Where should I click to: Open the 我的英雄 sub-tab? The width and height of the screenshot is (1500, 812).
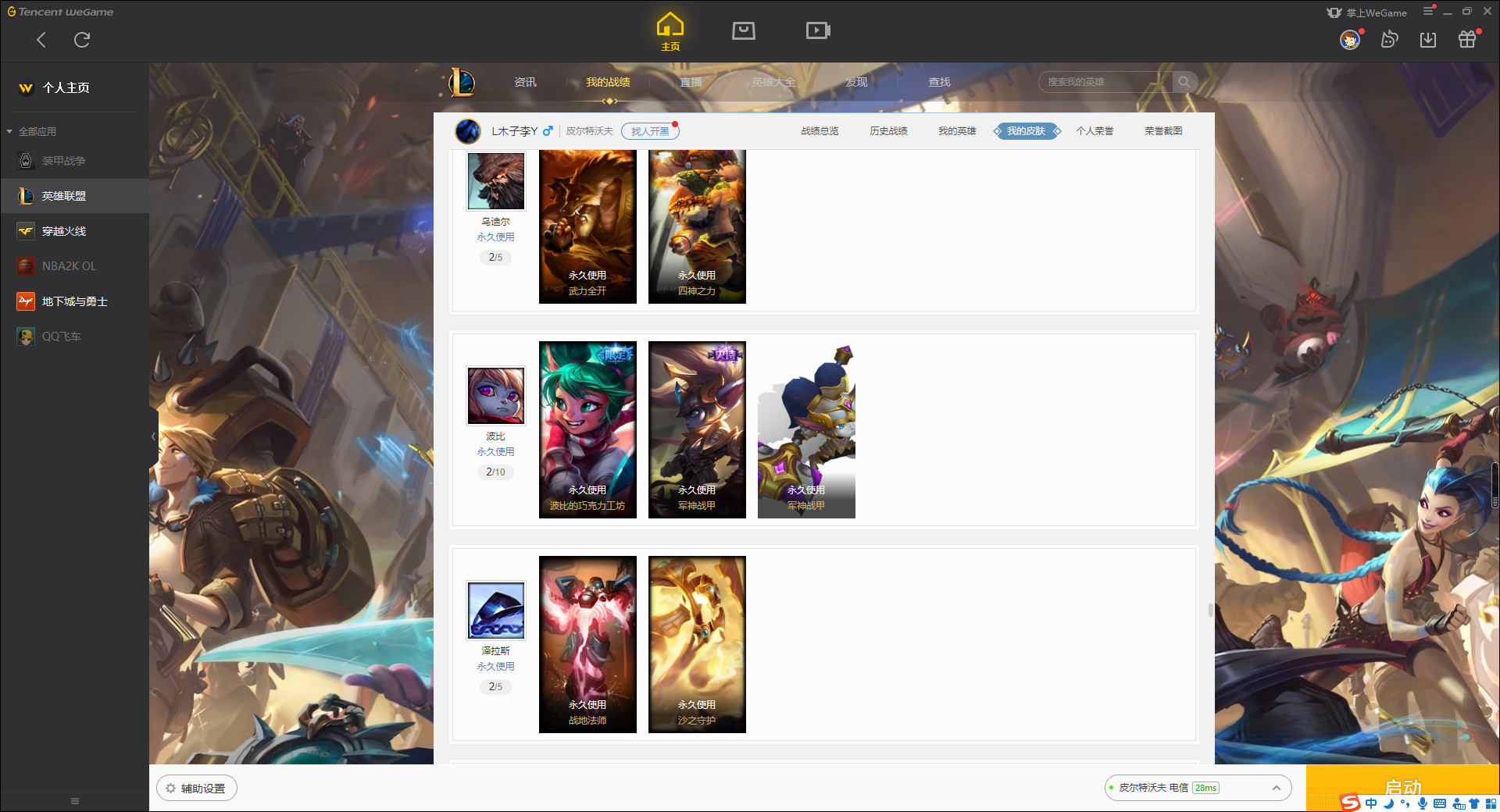tap(957, 131)
